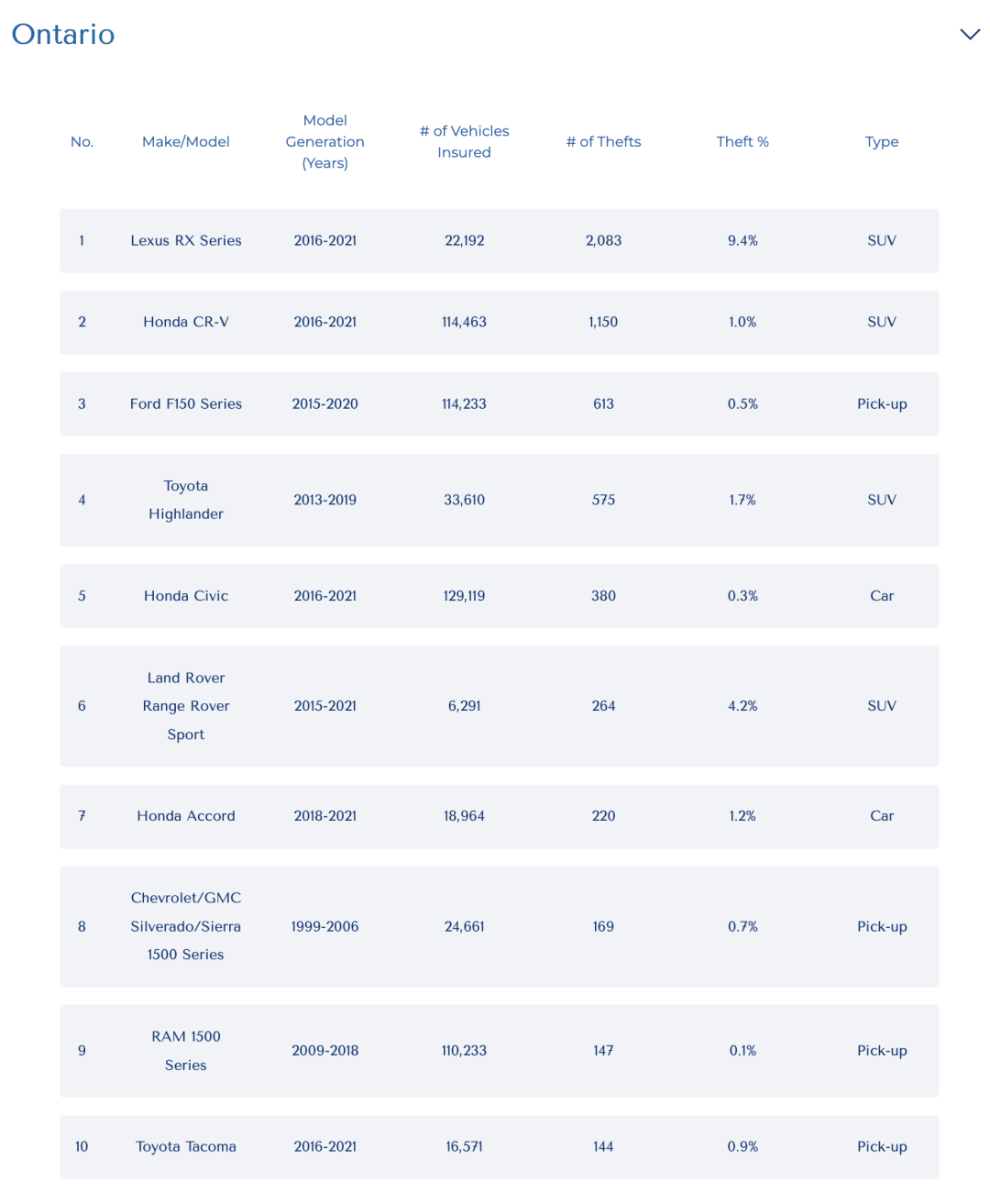Click the Theft % column header
The image size is (990, 1204).
(742, 141)
